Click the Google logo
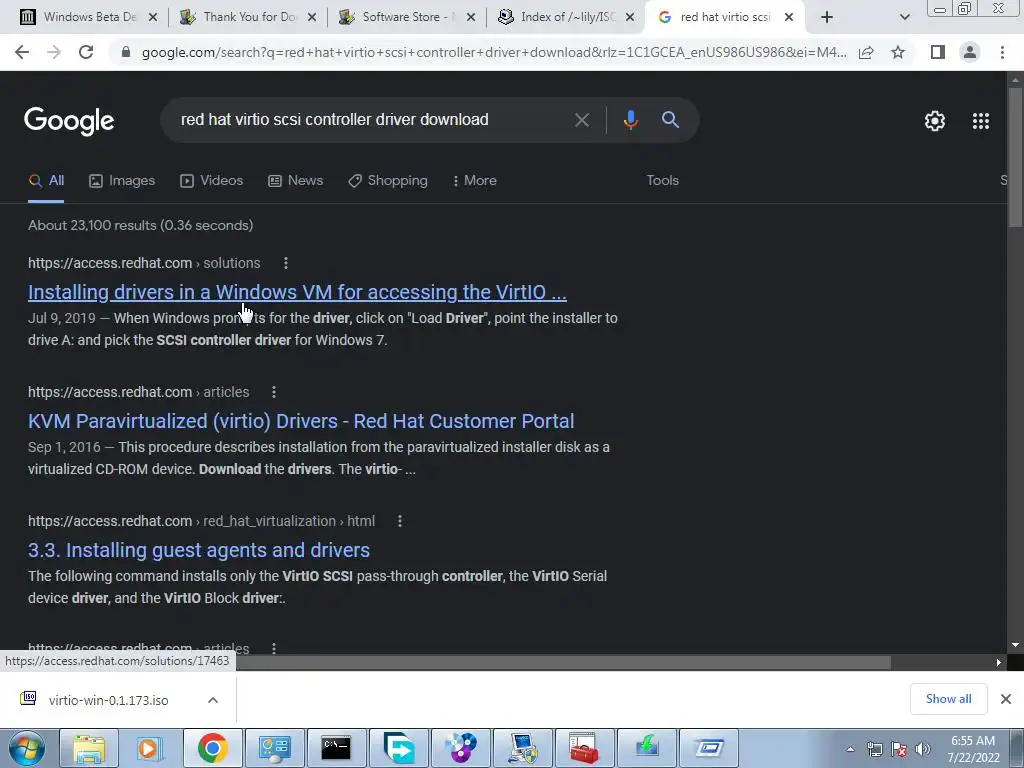This screenshot has height=768, width=1024. (x=69, y=121)
